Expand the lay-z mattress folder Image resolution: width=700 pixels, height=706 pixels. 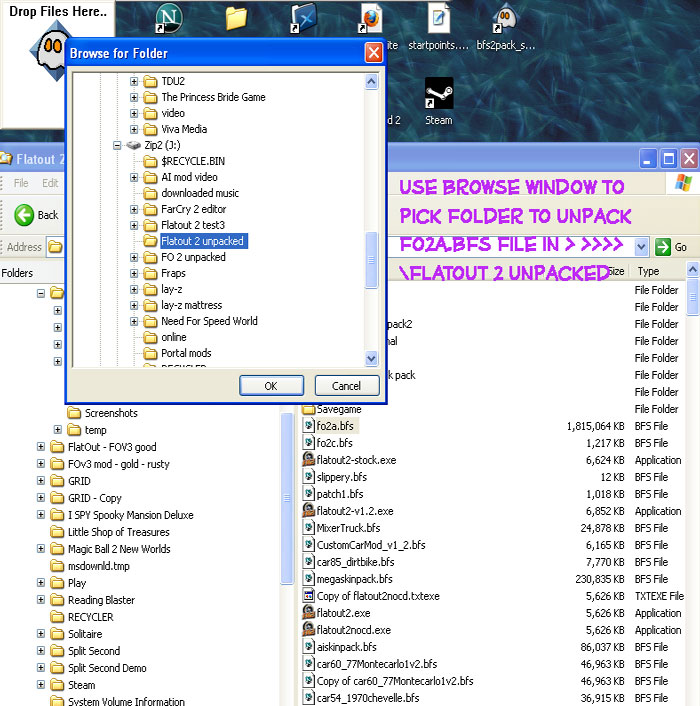pyautogui.click(x=134, y=305)
